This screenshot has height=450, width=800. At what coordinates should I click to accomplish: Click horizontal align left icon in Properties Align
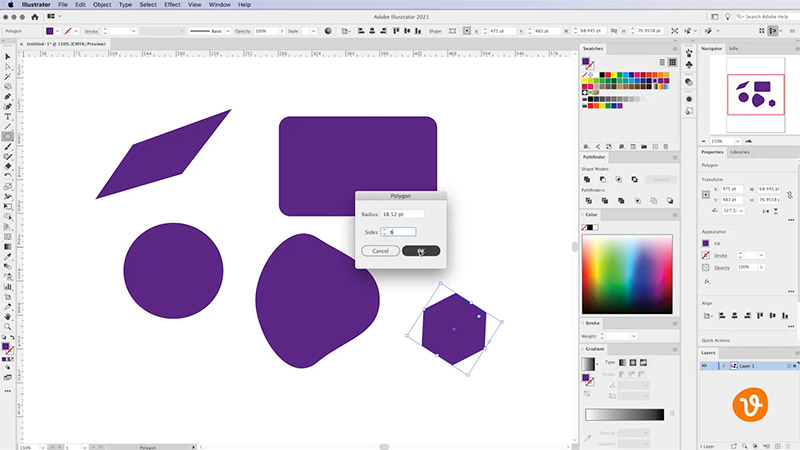(x=722, y=316)
